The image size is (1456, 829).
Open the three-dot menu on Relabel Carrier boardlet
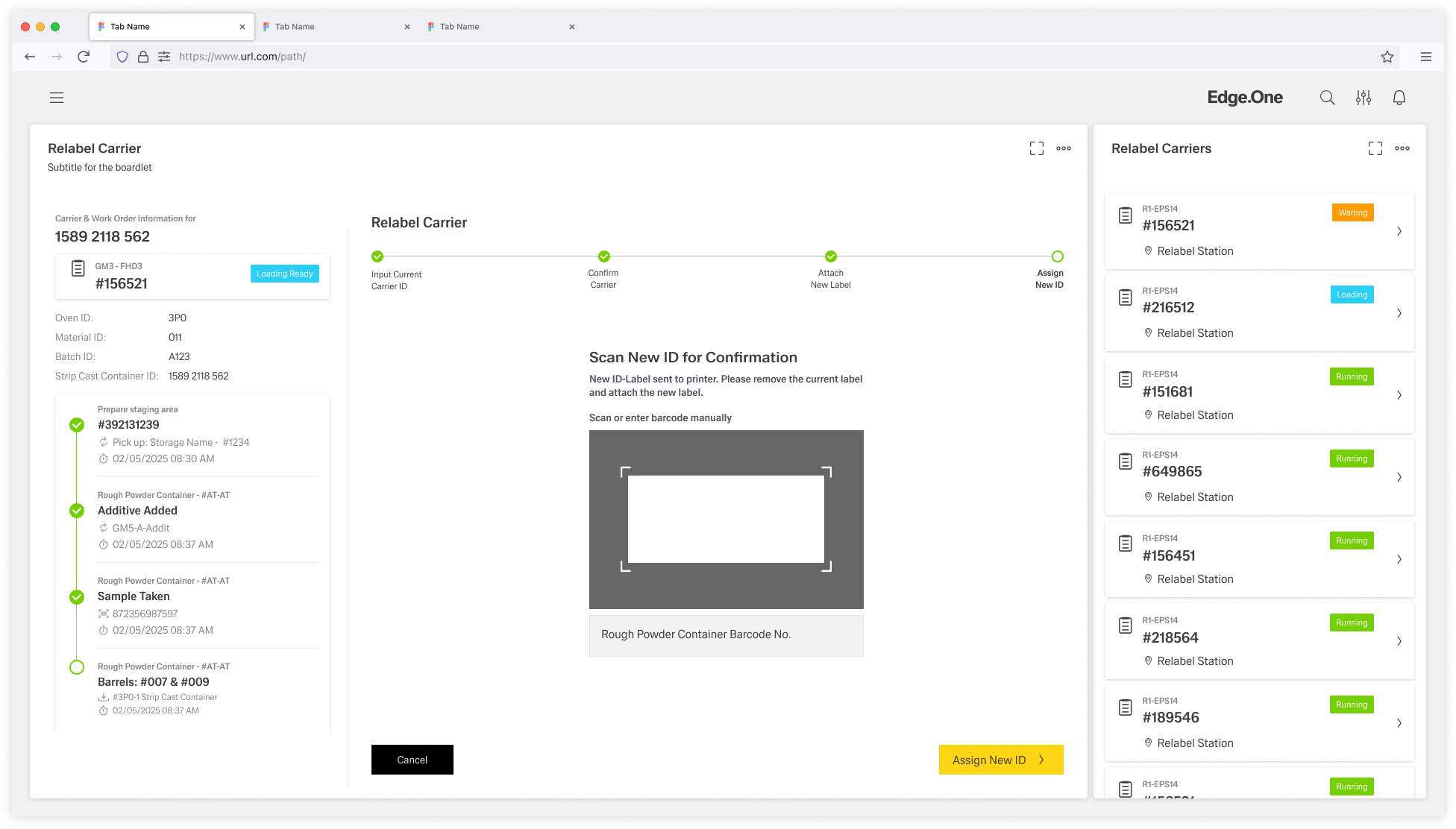1064,148
